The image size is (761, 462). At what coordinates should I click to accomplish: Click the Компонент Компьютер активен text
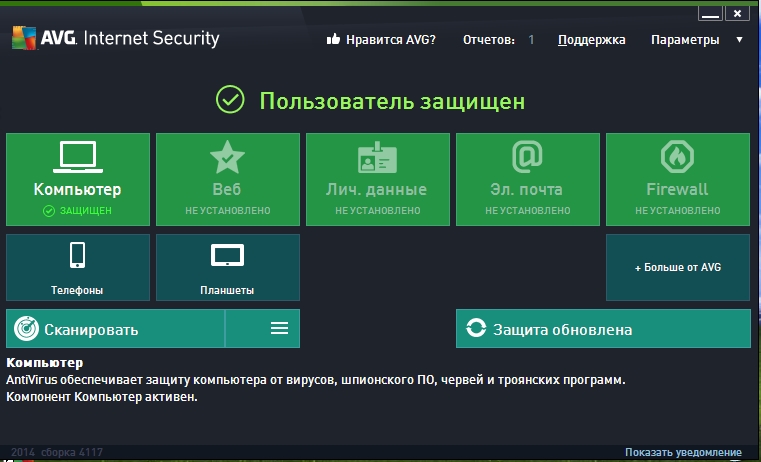pos(102,397)
